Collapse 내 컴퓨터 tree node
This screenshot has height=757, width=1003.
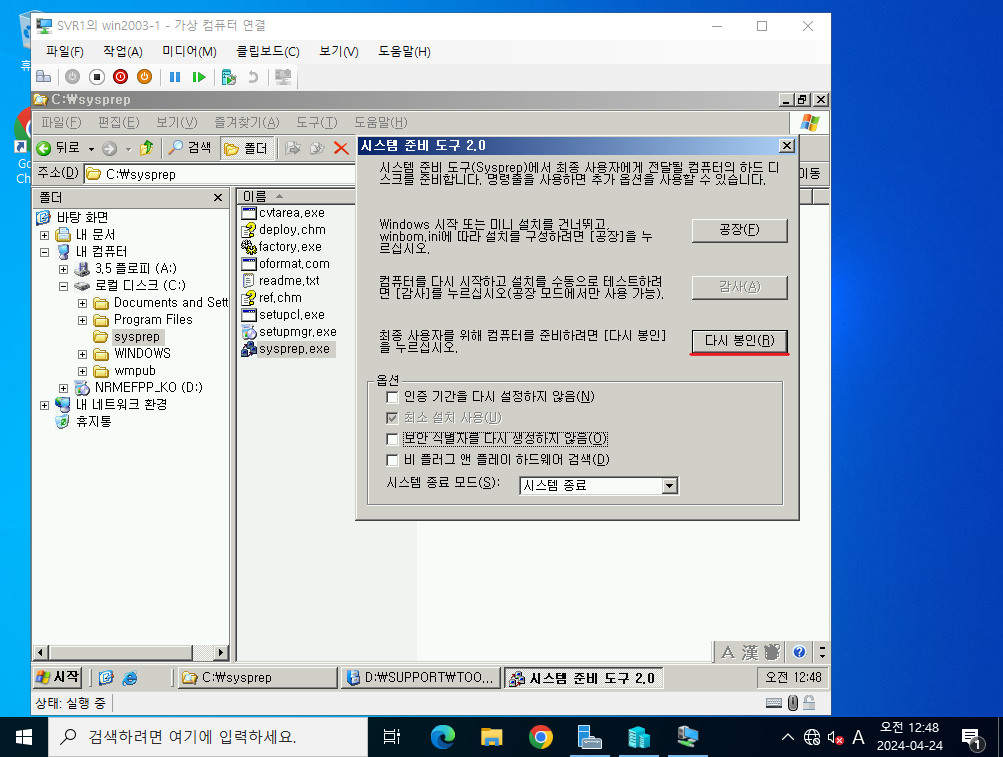[x=44, y=252]
